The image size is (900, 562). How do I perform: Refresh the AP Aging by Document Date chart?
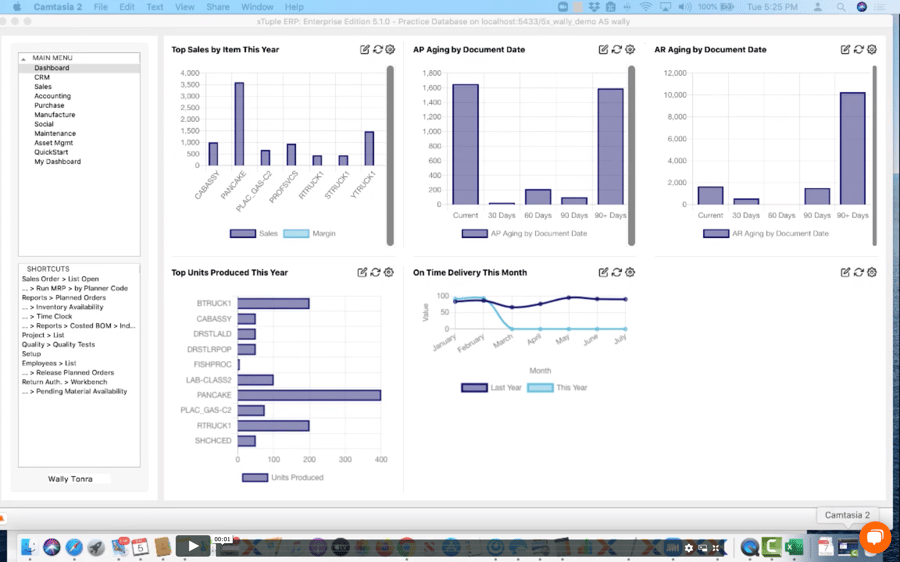click(x=617, y=49)
